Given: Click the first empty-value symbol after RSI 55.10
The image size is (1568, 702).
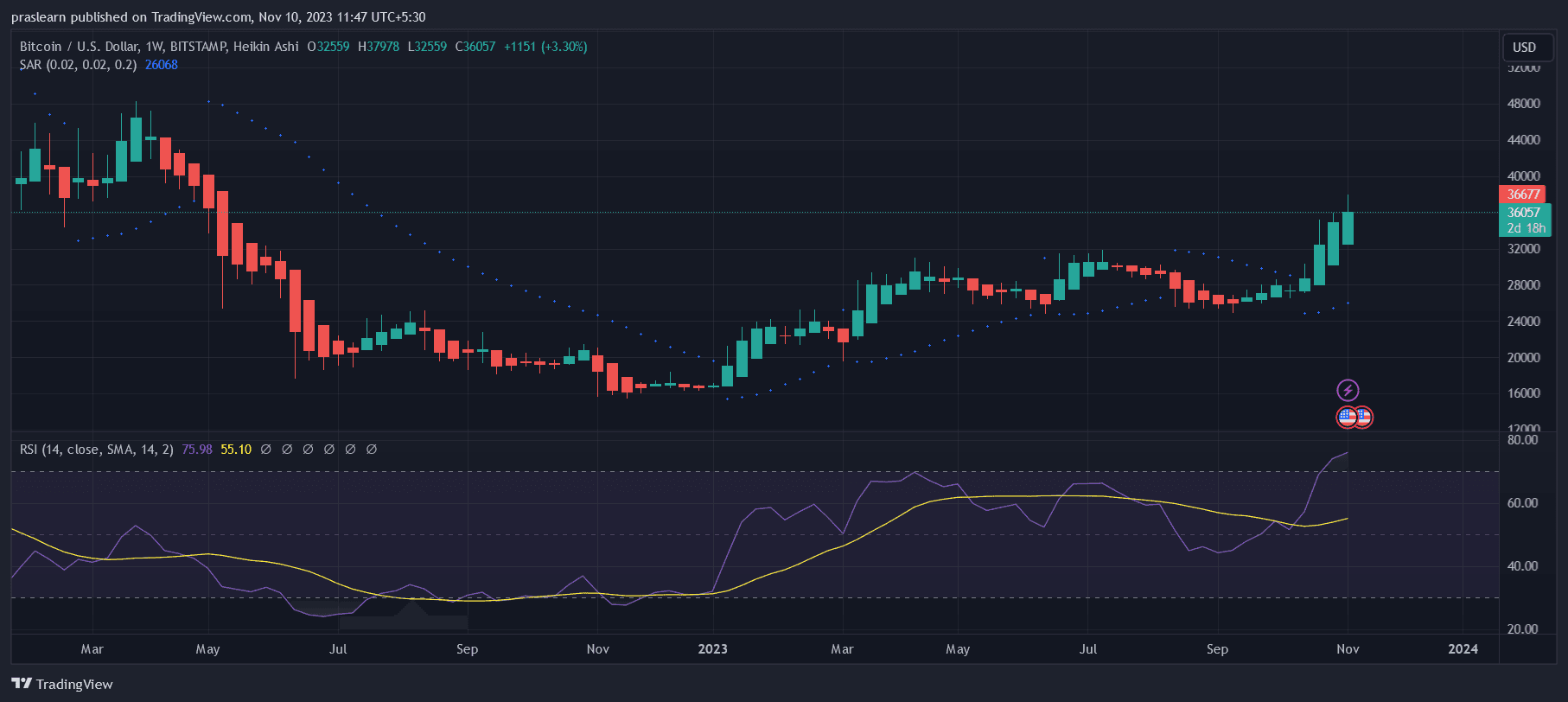Looking at the screenshot, I should click(x=266, y=450).
